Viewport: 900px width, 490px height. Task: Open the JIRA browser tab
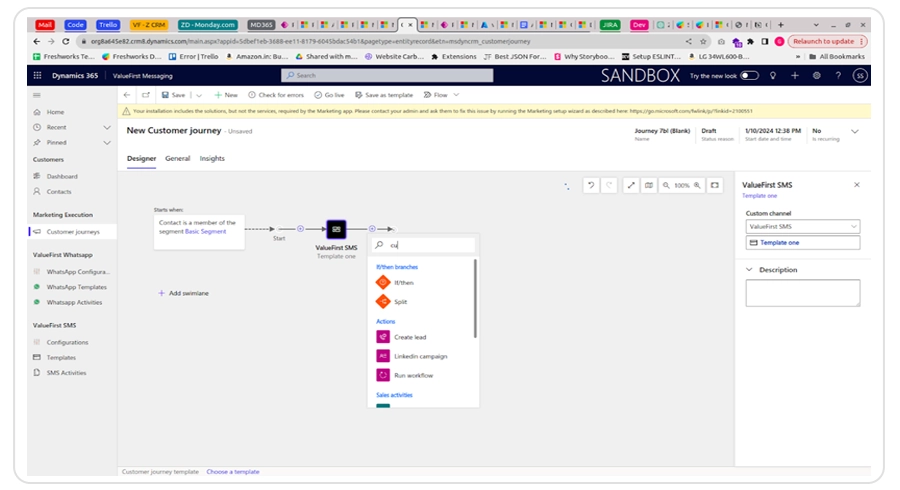pos(610,25)
